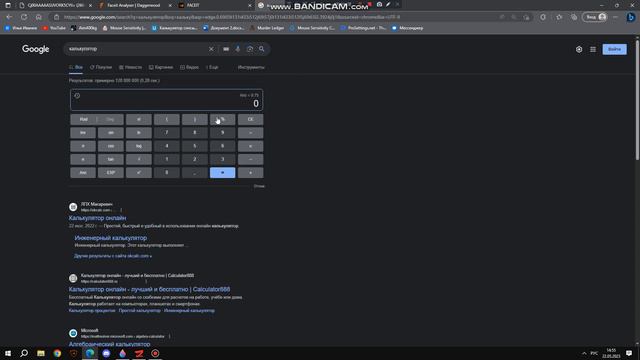The height and width of the screenshot is (360, 640).
Task: Open the calculator history icon
Action: pos(77,96)
